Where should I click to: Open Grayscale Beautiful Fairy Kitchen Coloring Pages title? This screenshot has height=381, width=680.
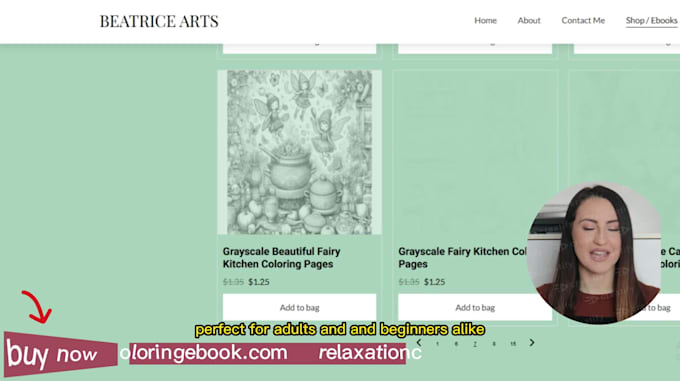[281, 257]
